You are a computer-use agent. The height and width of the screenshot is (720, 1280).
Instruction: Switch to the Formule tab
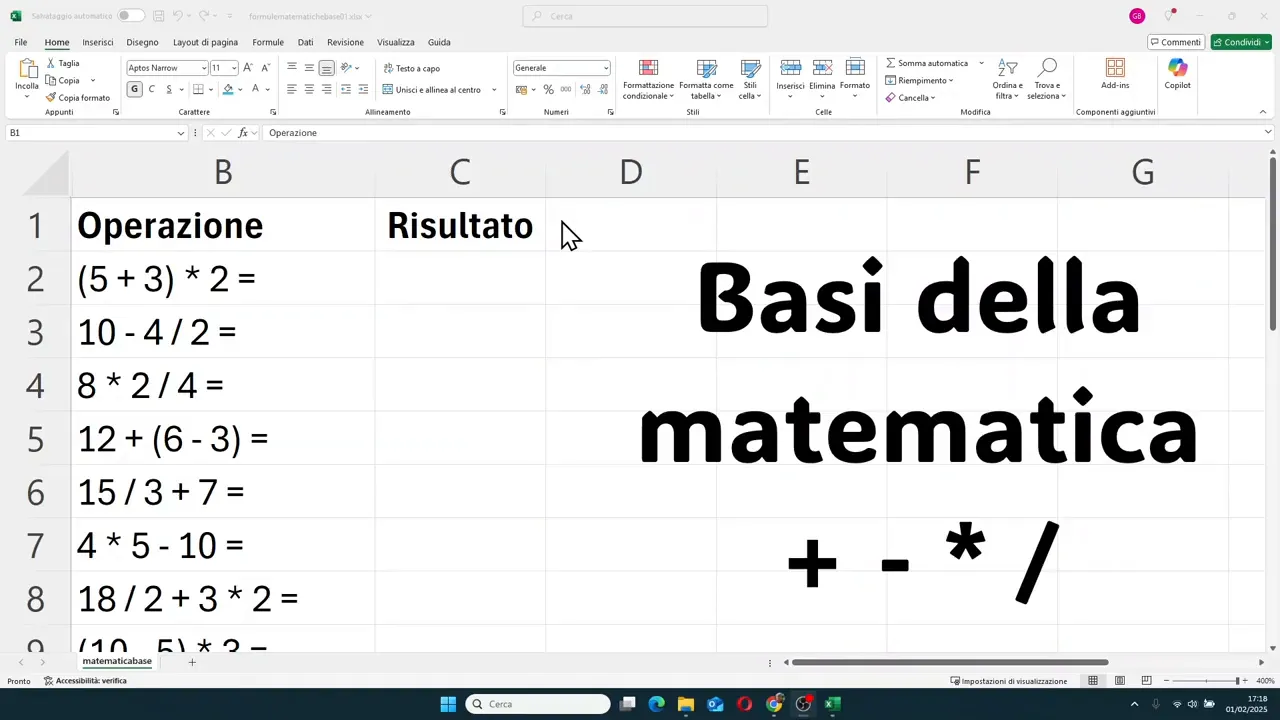(x=268, y=42)
